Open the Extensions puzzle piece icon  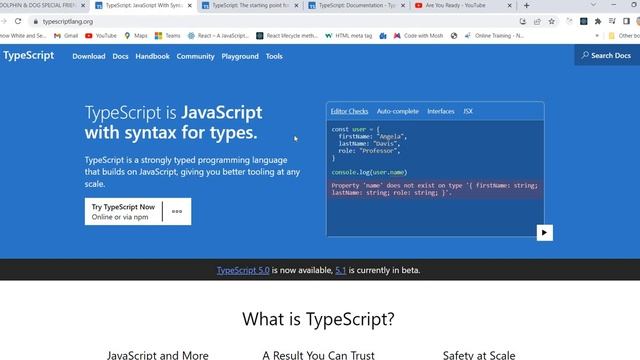598,21
